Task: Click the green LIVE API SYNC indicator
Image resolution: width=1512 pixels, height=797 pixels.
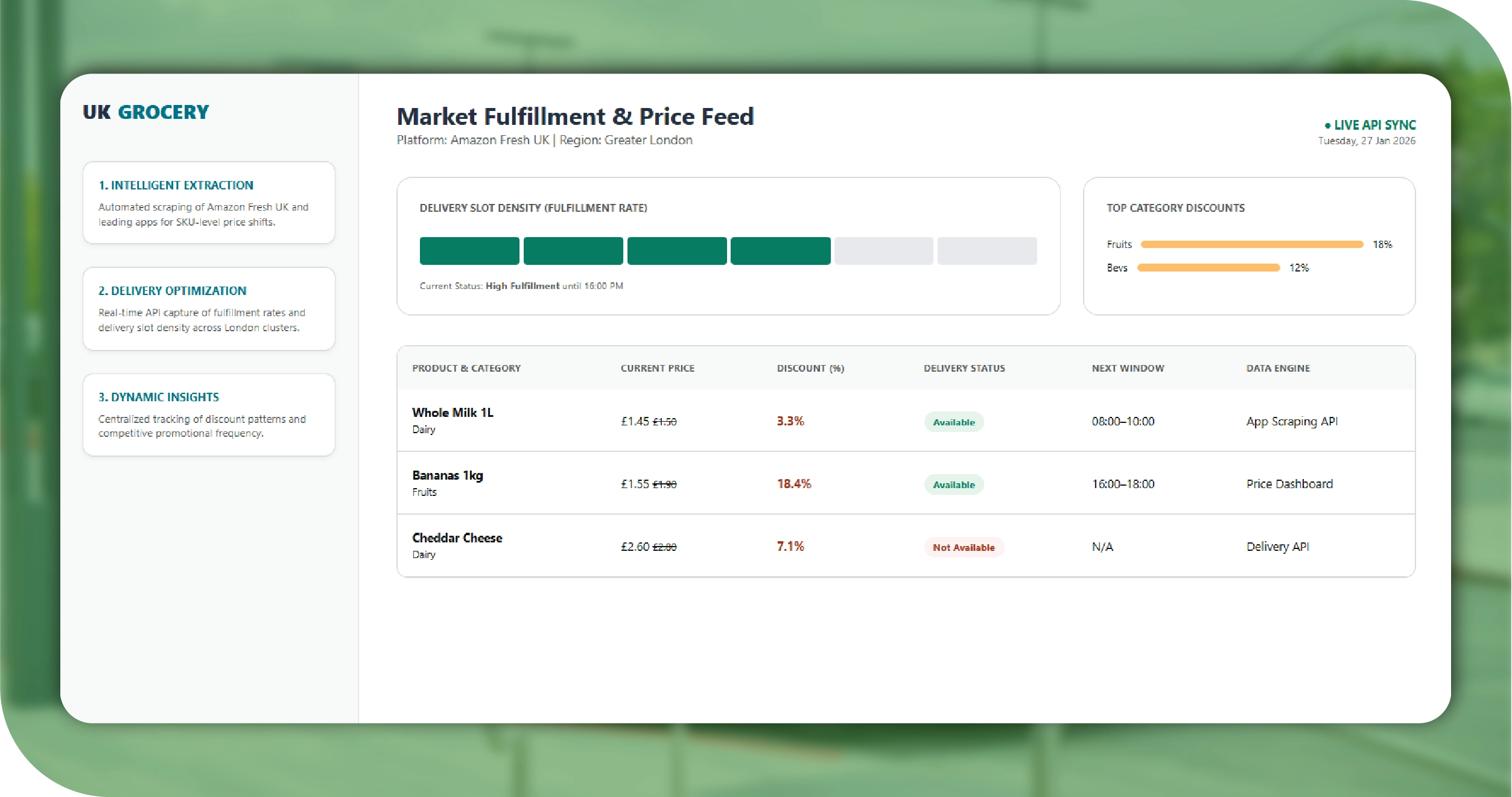Action: pyautogui.click(x=1370, y=125)
